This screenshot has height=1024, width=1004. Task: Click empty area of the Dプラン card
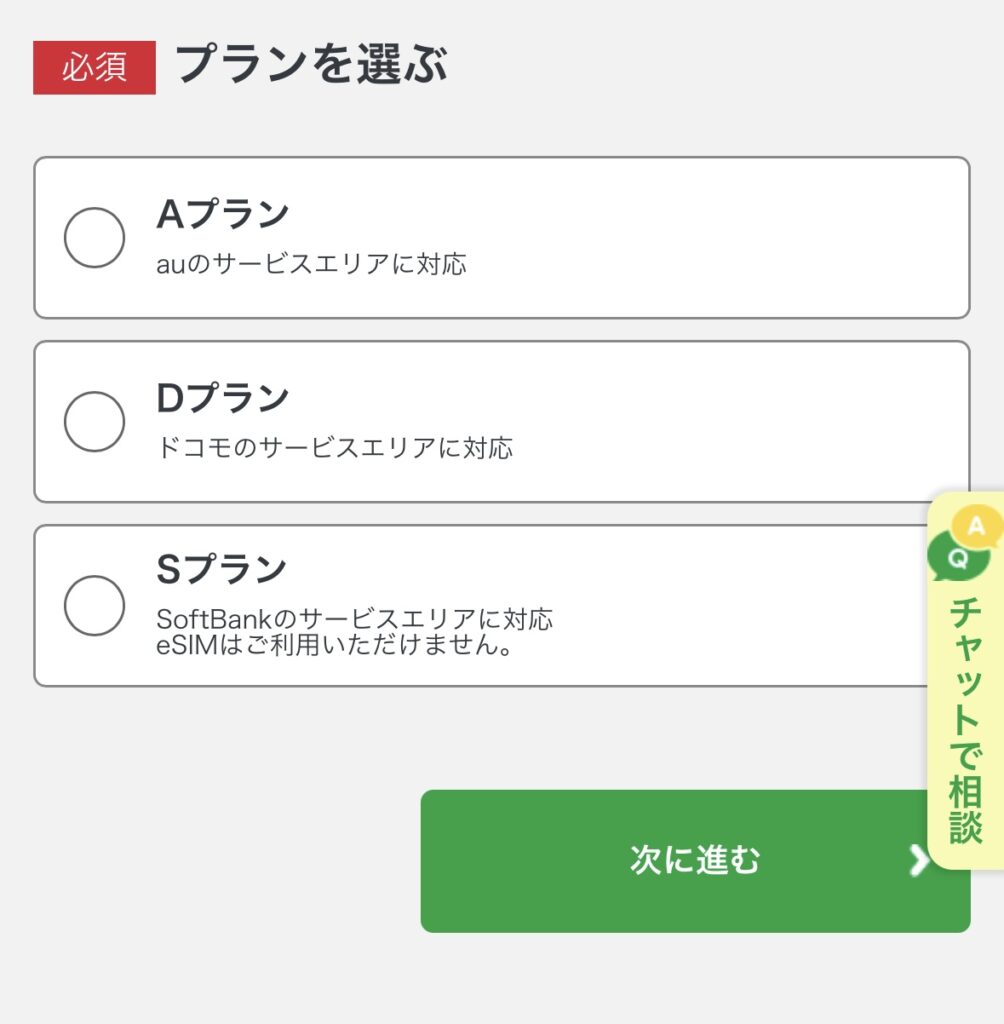point(719,422)
